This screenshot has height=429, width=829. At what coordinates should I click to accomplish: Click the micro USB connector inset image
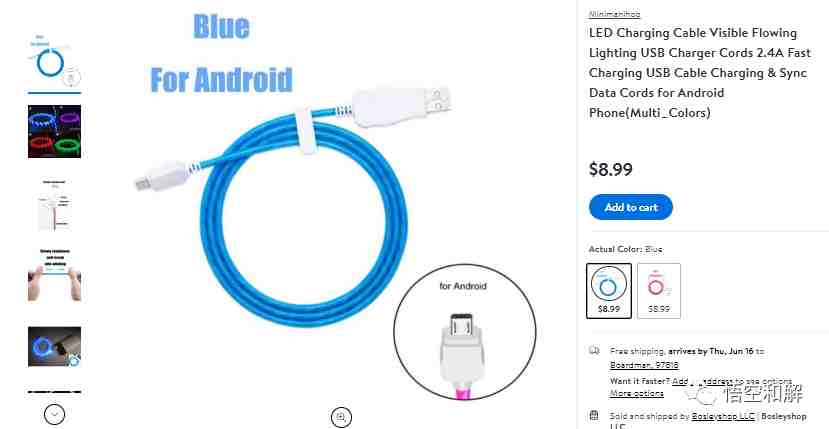point(464,332)
